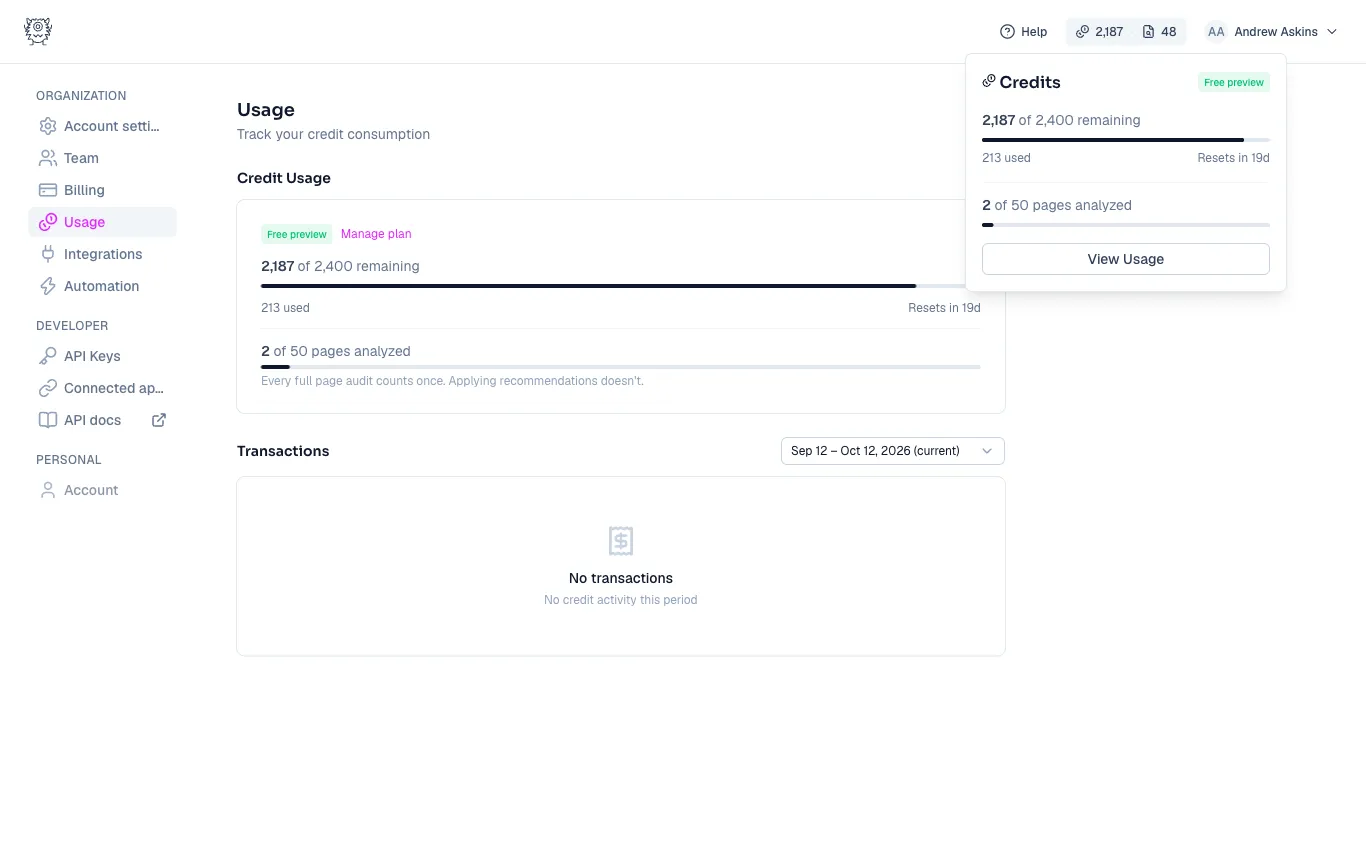This screenshot has width=1366, height=854.
Task: Click pages counter showing 48
Action: pos(1159,32)
